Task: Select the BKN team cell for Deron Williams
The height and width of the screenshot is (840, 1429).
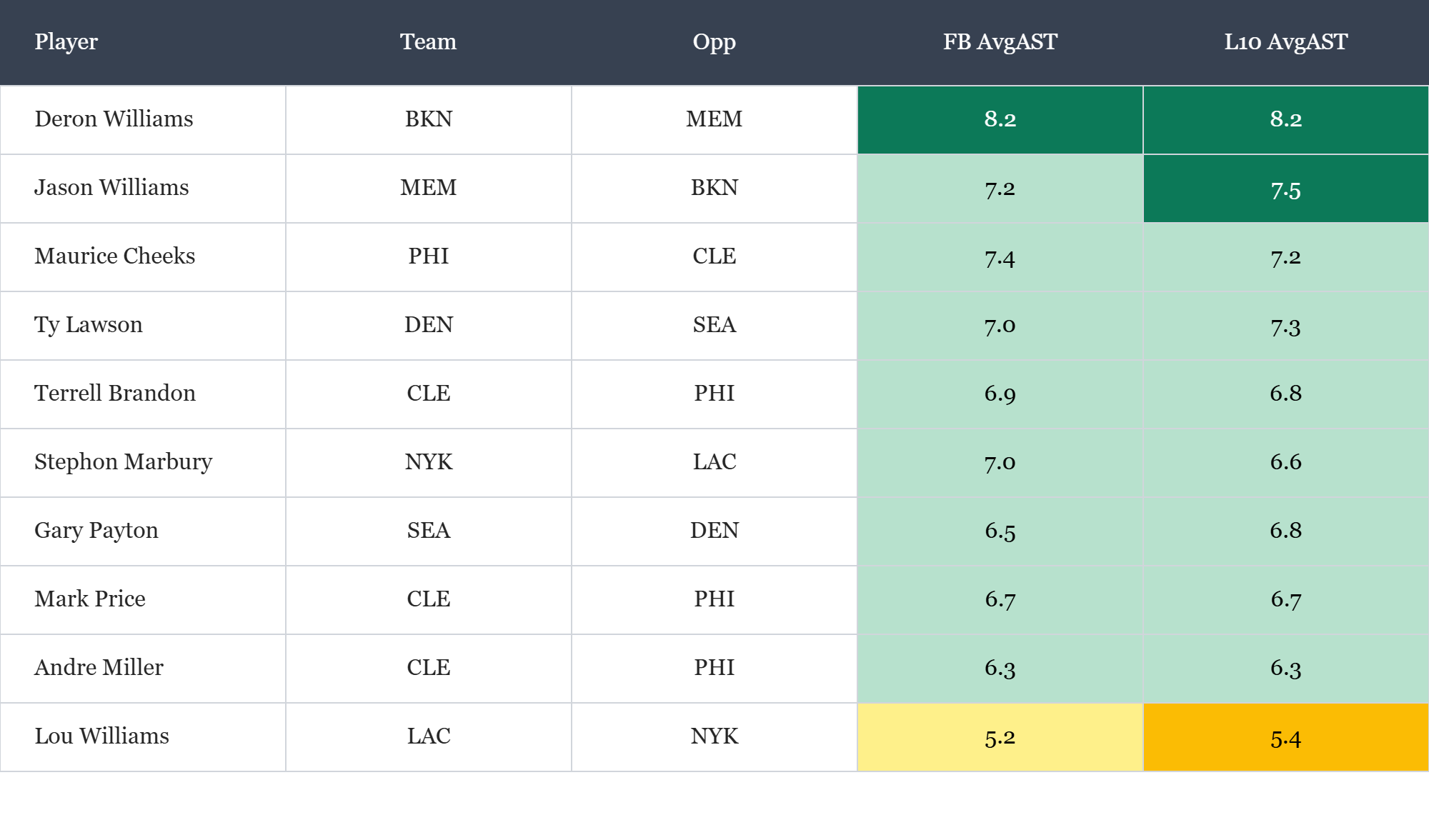Action: (x=428, y=119)
